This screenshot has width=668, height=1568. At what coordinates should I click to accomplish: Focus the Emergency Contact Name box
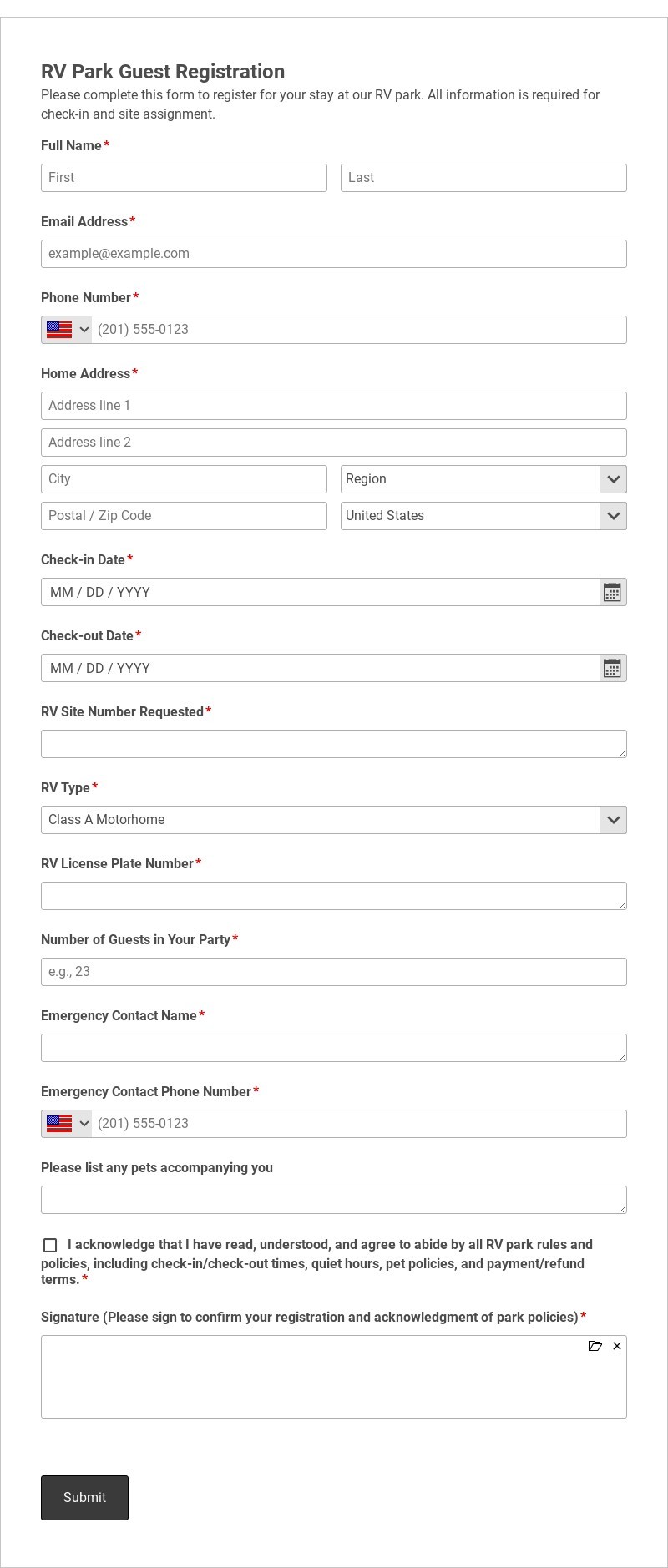coord(334,1048)
